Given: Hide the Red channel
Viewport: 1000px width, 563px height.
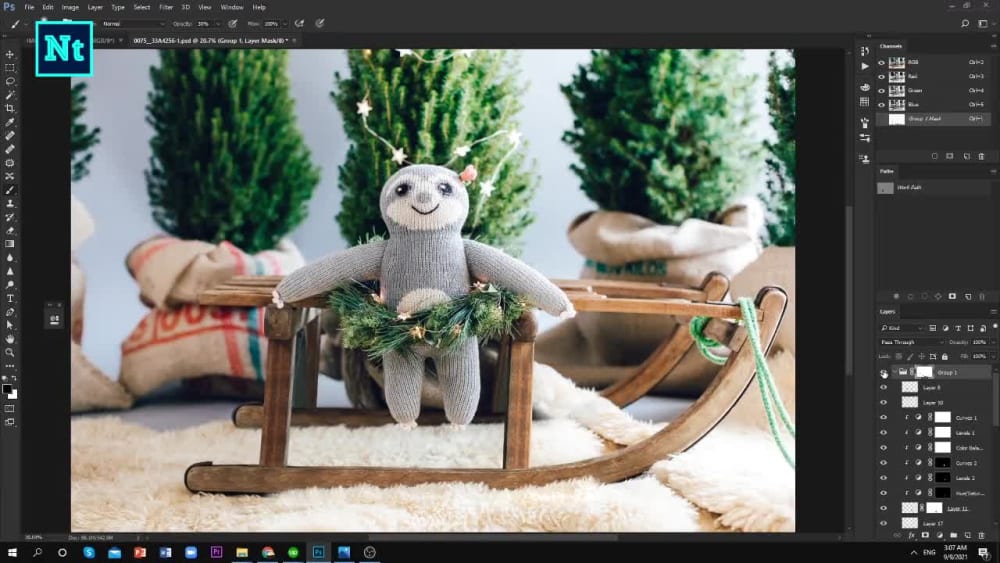Looking at the screenshot, I should pos(882,77).
